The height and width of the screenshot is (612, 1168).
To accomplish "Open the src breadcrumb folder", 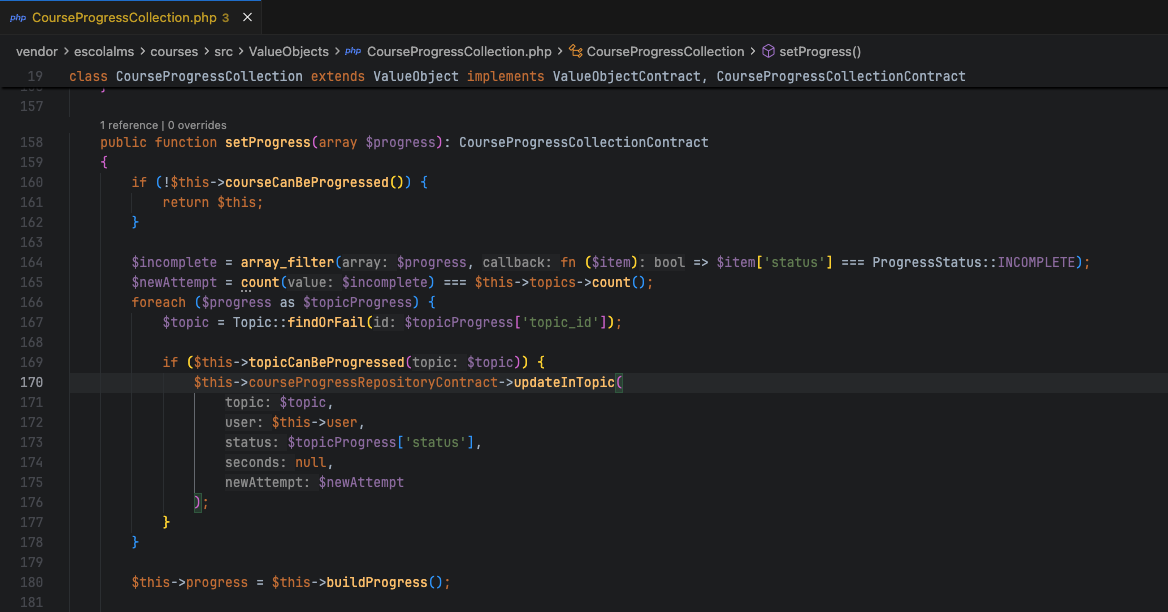I will 224,51.
